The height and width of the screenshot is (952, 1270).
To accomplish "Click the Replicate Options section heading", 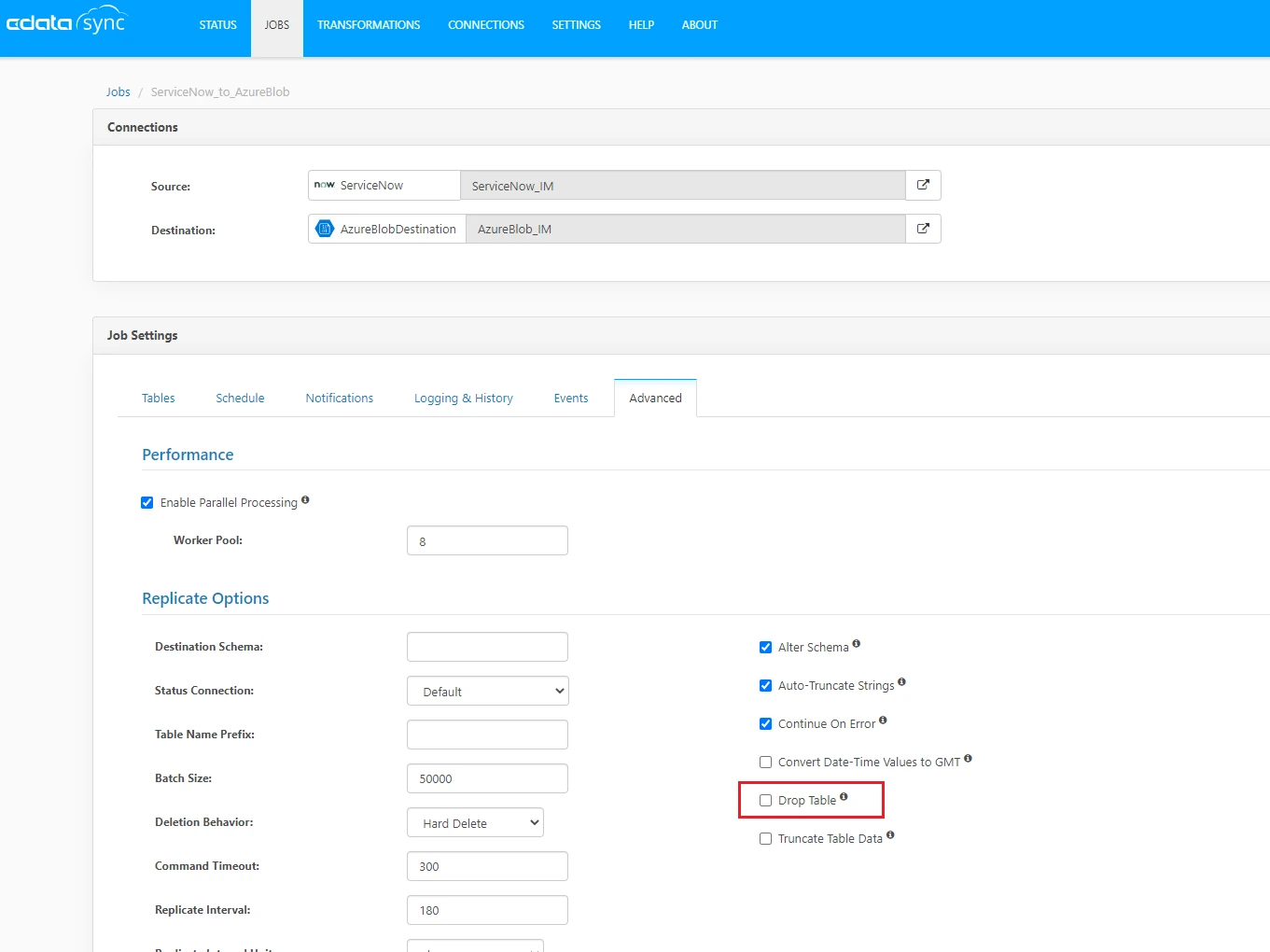I will (x=205, y=598).
